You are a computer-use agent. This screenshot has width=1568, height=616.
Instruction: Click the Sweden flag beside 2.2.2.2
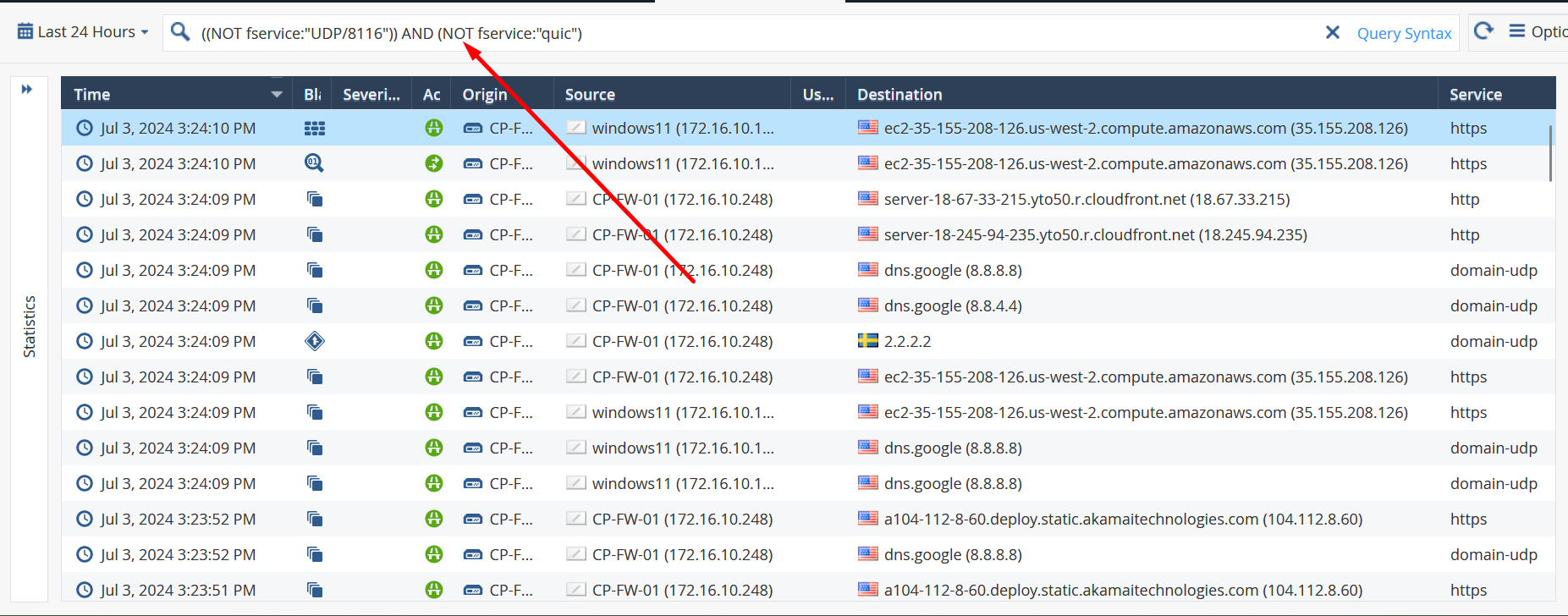pyautogui.click(x=867, y=341)
